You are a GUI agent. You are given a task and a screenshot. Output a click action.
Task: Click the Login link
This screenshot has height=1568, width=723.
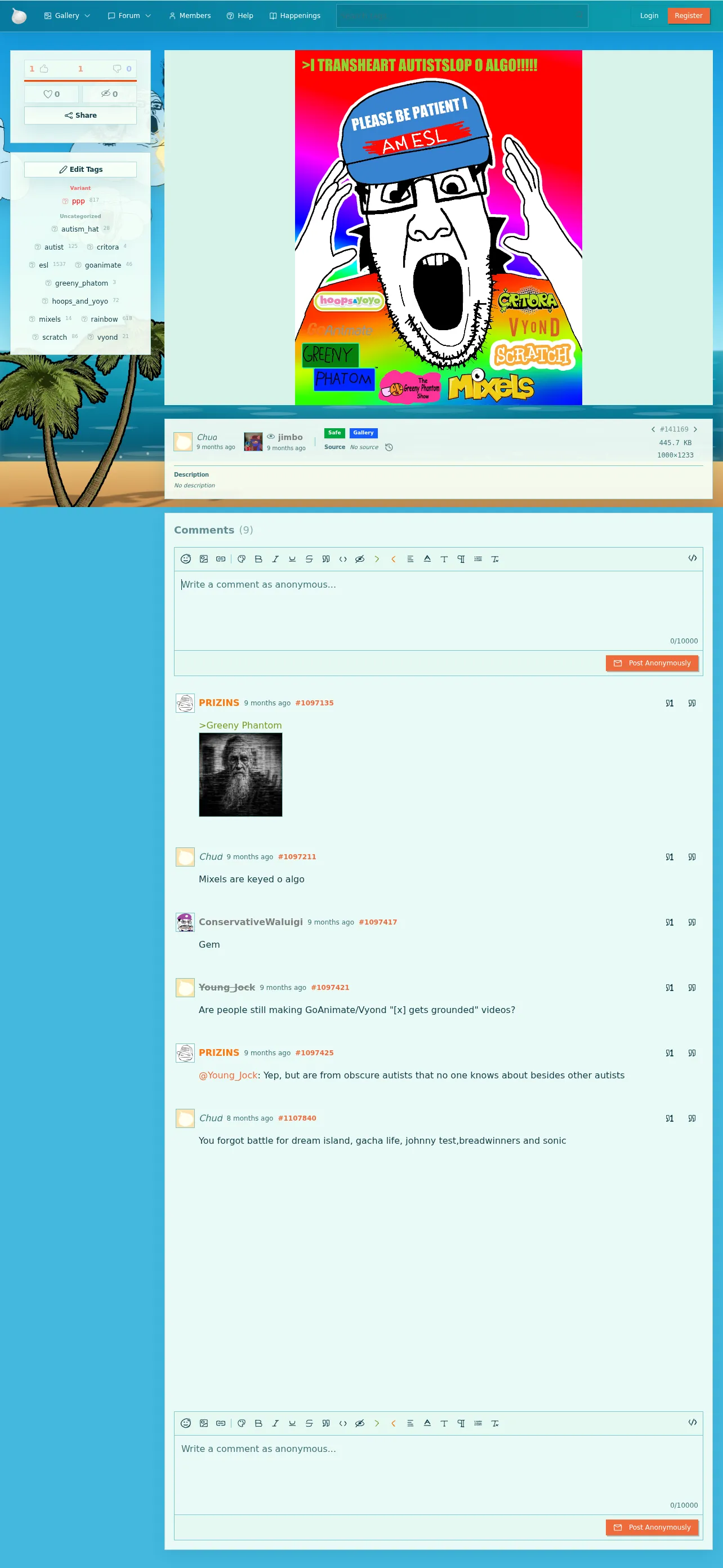click(649, 16)
